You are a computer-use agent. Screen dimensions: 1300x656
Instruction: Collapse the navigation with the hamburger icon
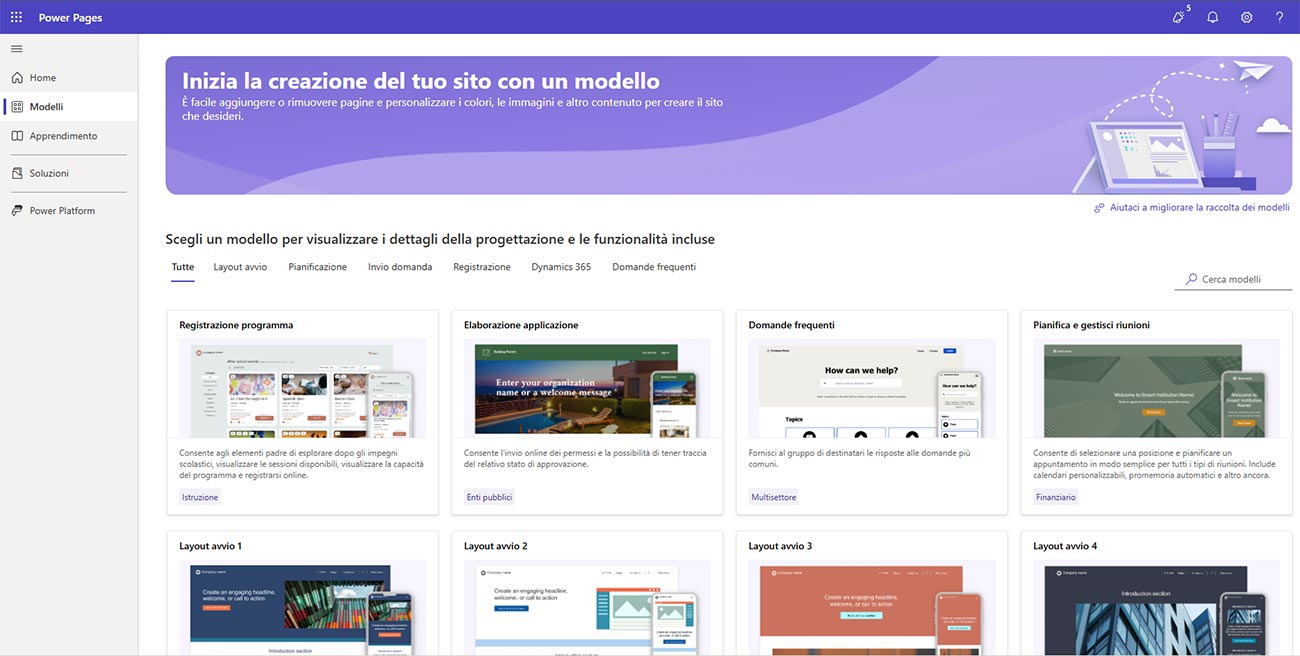pyautogui.click(x=16, y=47)
